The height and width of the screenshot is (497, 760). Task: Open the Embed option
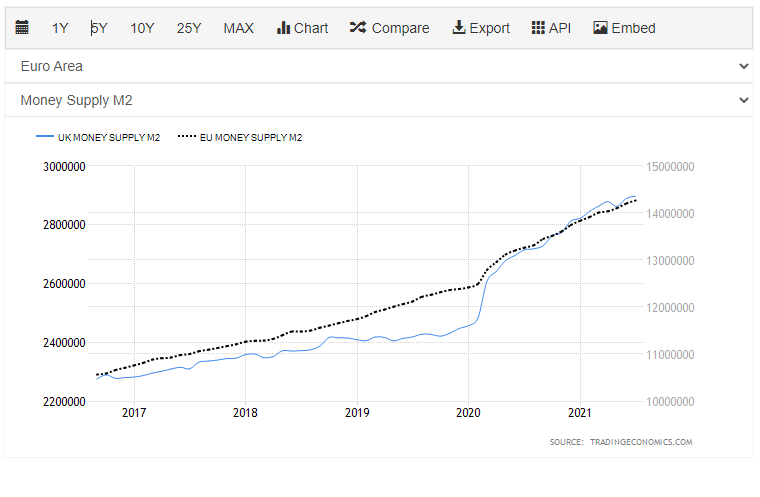[633, 28]
